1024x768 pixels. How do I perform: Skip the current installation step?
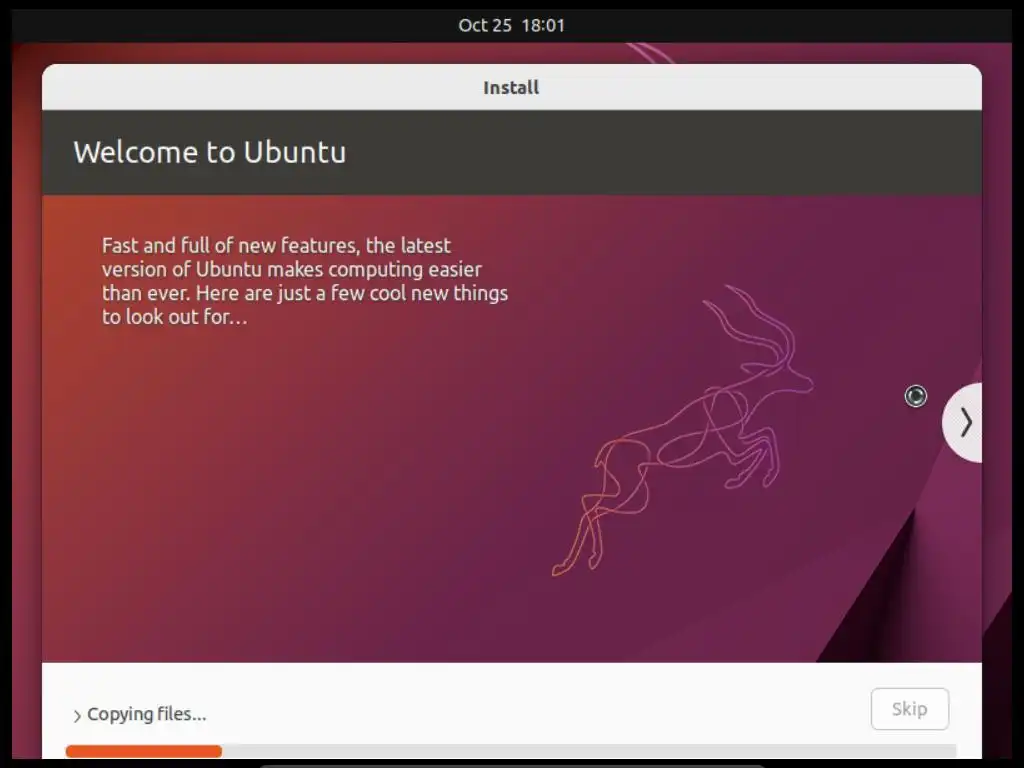tap(909, 709)
